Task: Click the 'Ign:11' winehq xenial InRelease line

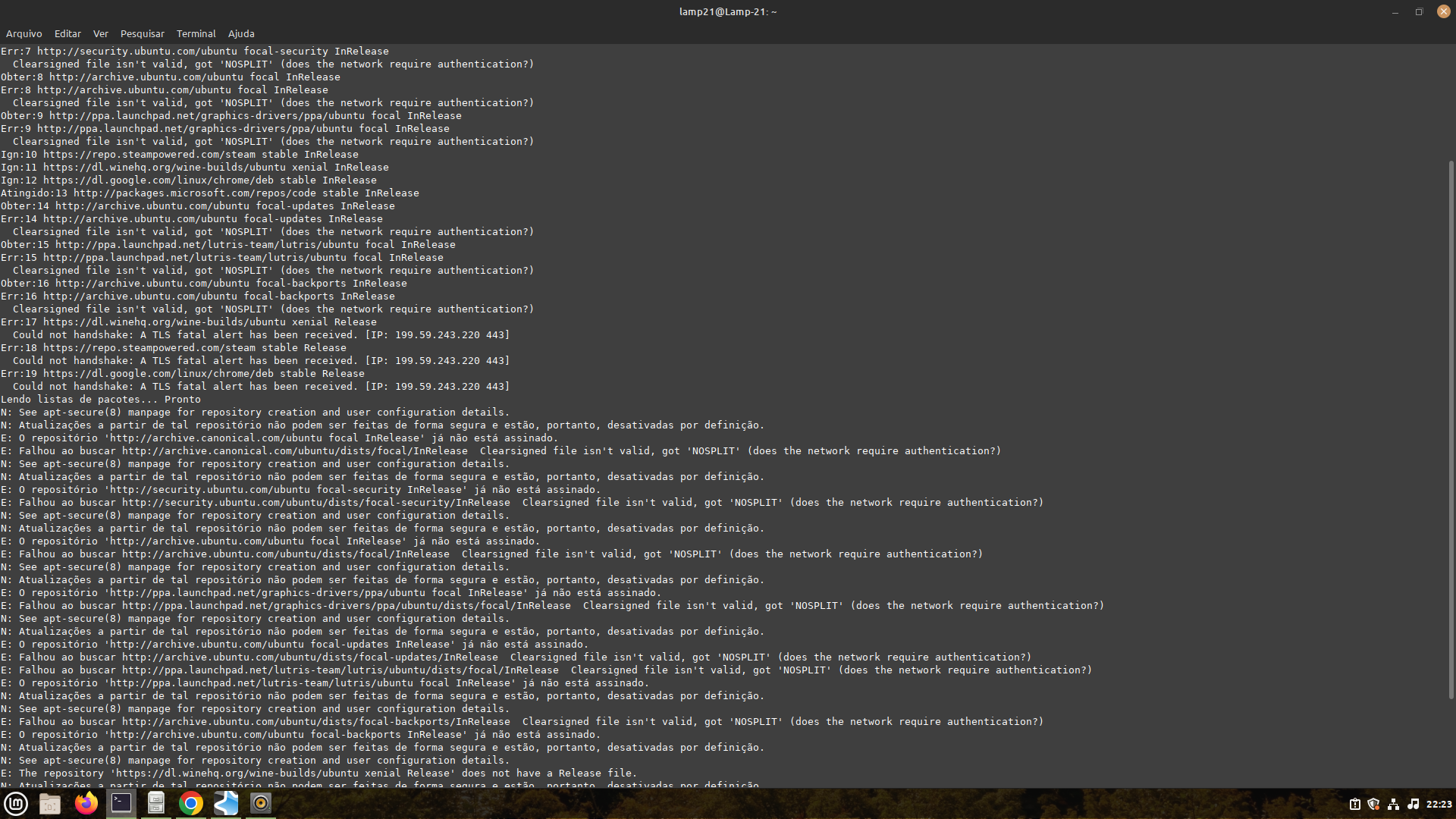Action: (x=195, y=167)
